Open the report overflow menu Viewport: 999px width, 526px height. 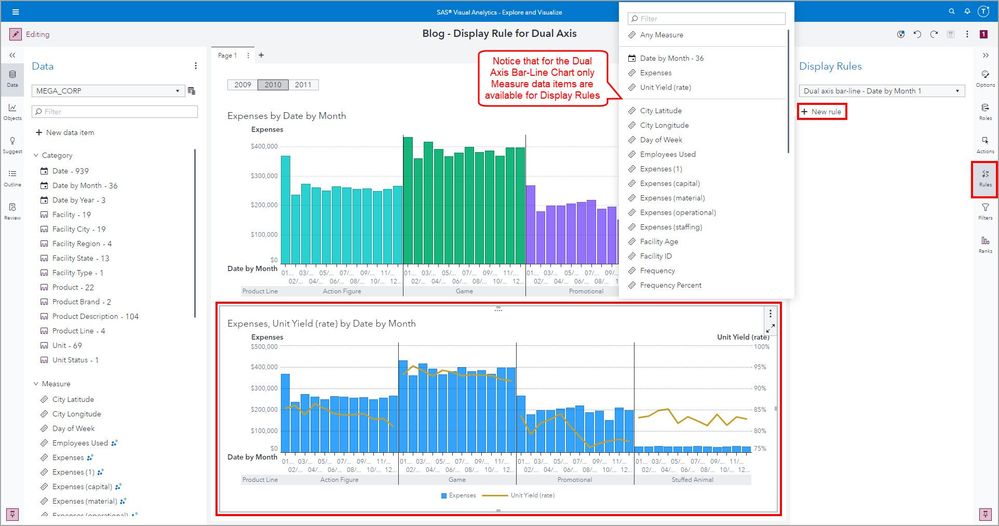[x=967, y=34]
